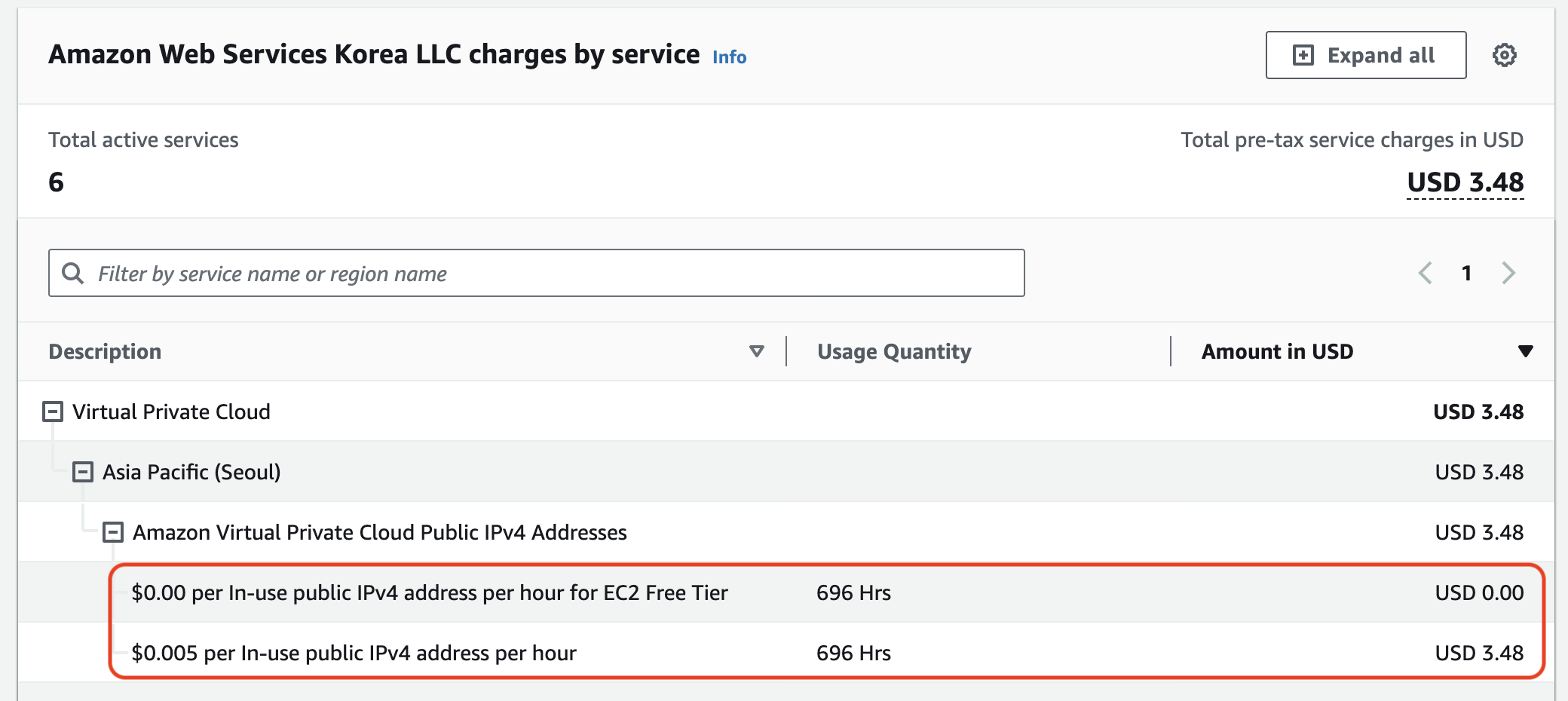Focus the service name filter field
Image resolution: width=1568 pixels, height=701 pixels.
550,273
